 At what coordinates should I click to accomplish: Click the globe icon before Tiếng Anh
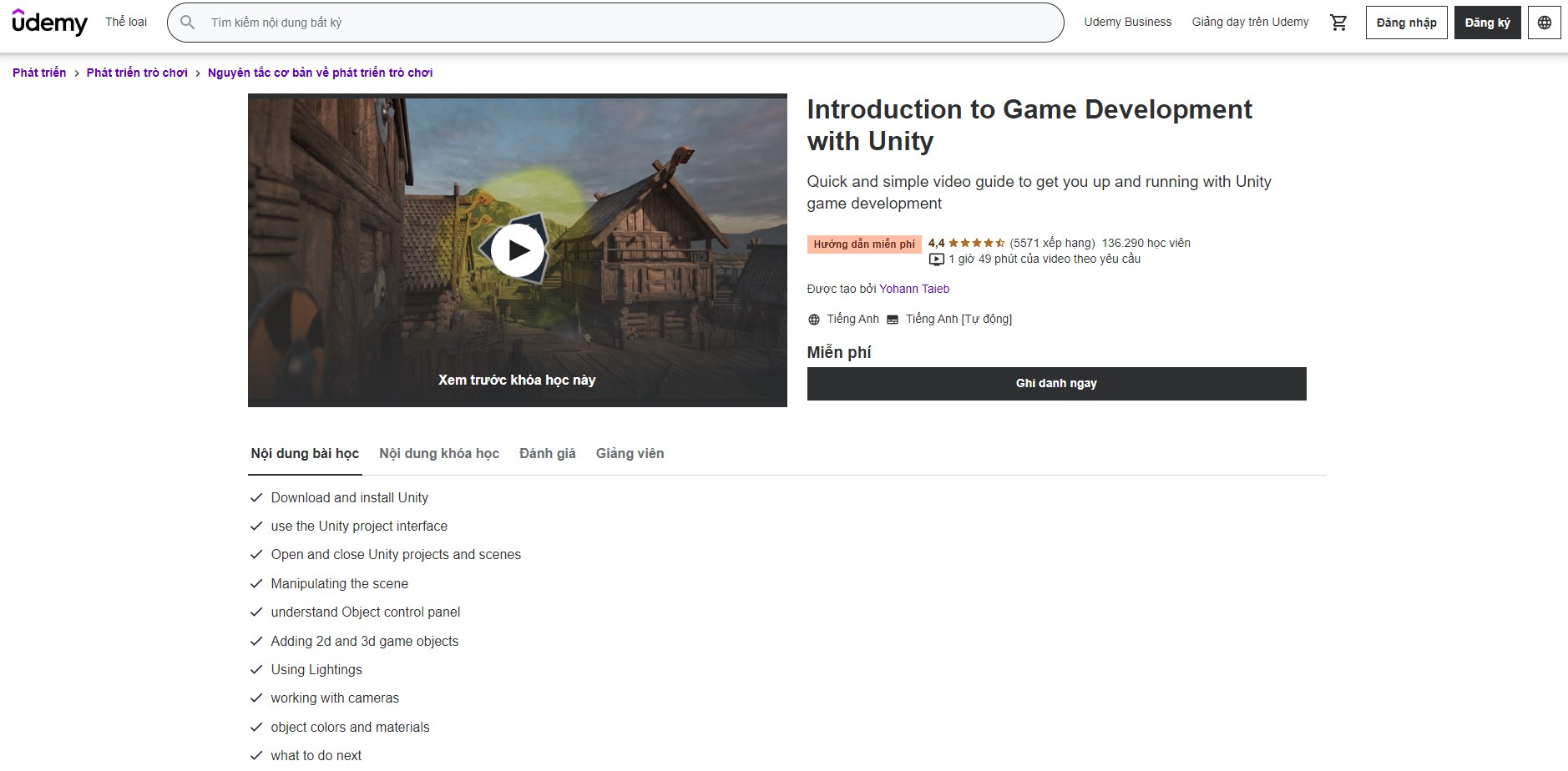click(814, 318)
